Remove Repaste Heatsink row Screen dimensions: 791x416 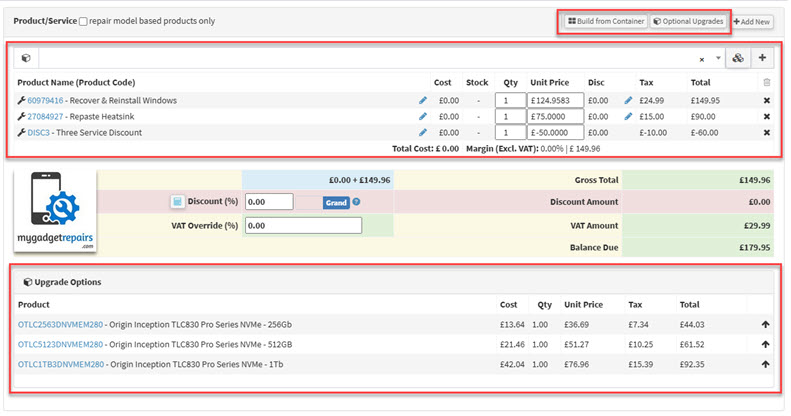point(767,116)
